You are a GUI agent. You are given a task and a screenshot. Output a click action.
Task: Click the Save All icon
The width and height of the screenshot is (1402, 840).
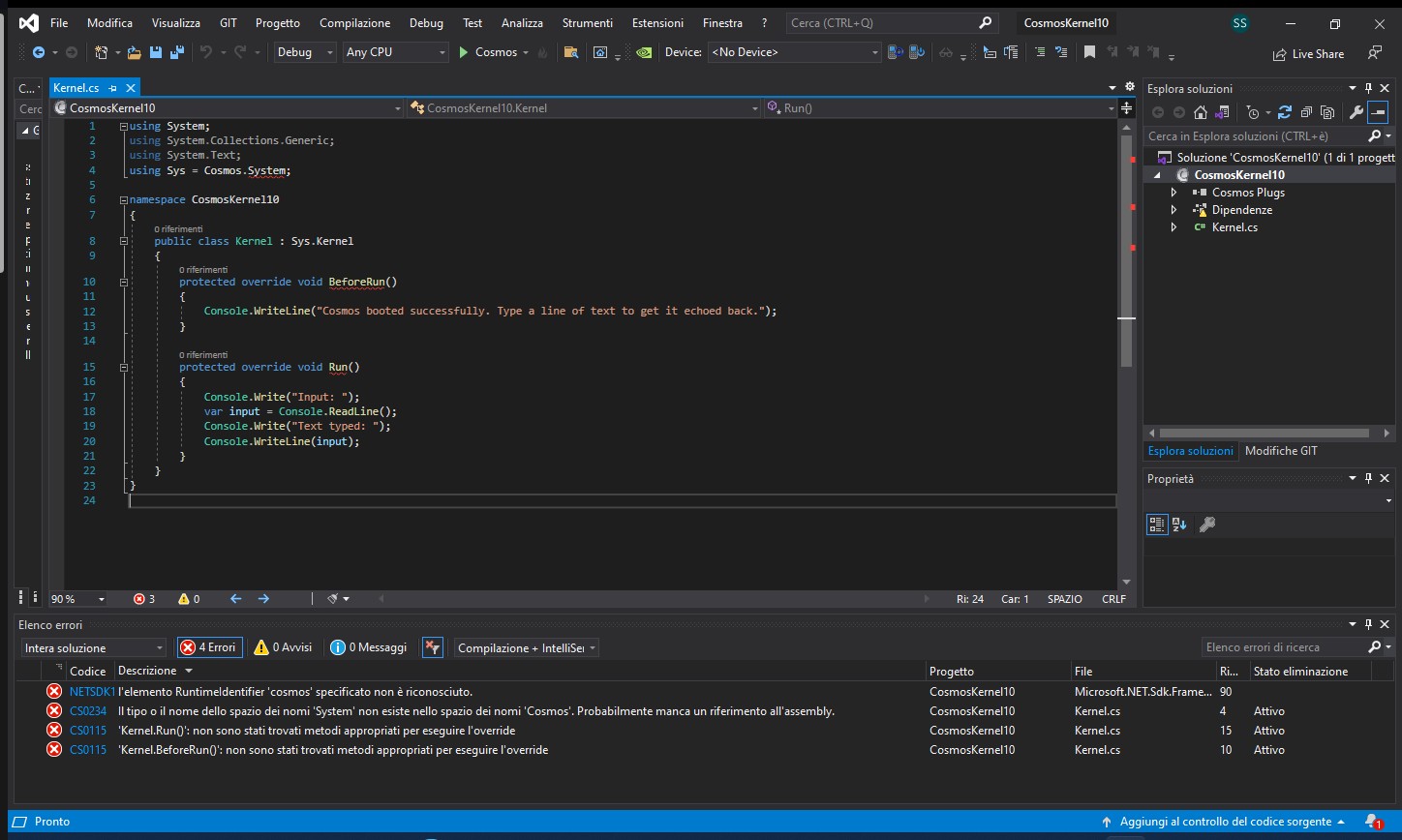point(177,52)
